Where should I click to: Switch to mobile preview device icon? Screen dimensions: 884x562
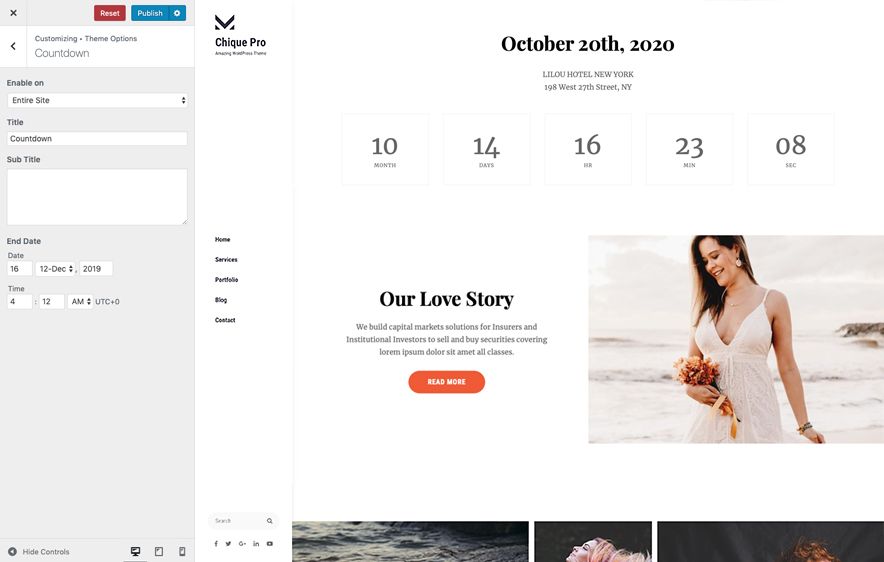click(182, 551)
